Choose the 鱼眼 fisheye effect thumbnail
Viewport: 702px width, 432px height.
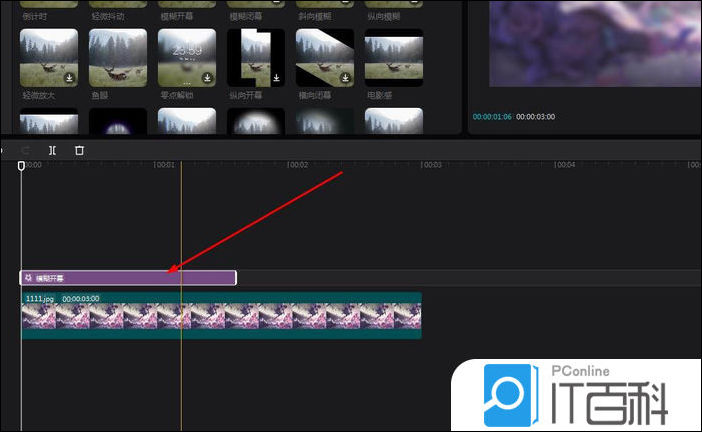pyautogui.click(x=118, y=58)
